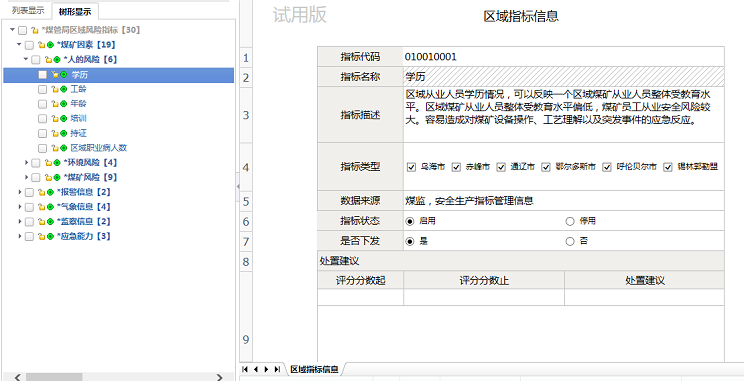Click the 指标描述 text area
This screenshot has width=744, height=381.
pyautogui.click(x=564, y=114)
